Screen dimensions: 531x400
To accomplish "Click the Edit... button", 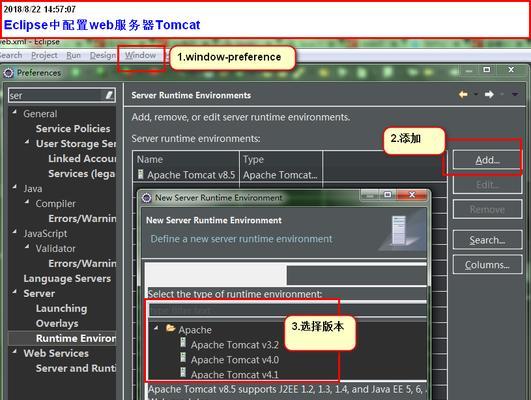I will point(487,185).
